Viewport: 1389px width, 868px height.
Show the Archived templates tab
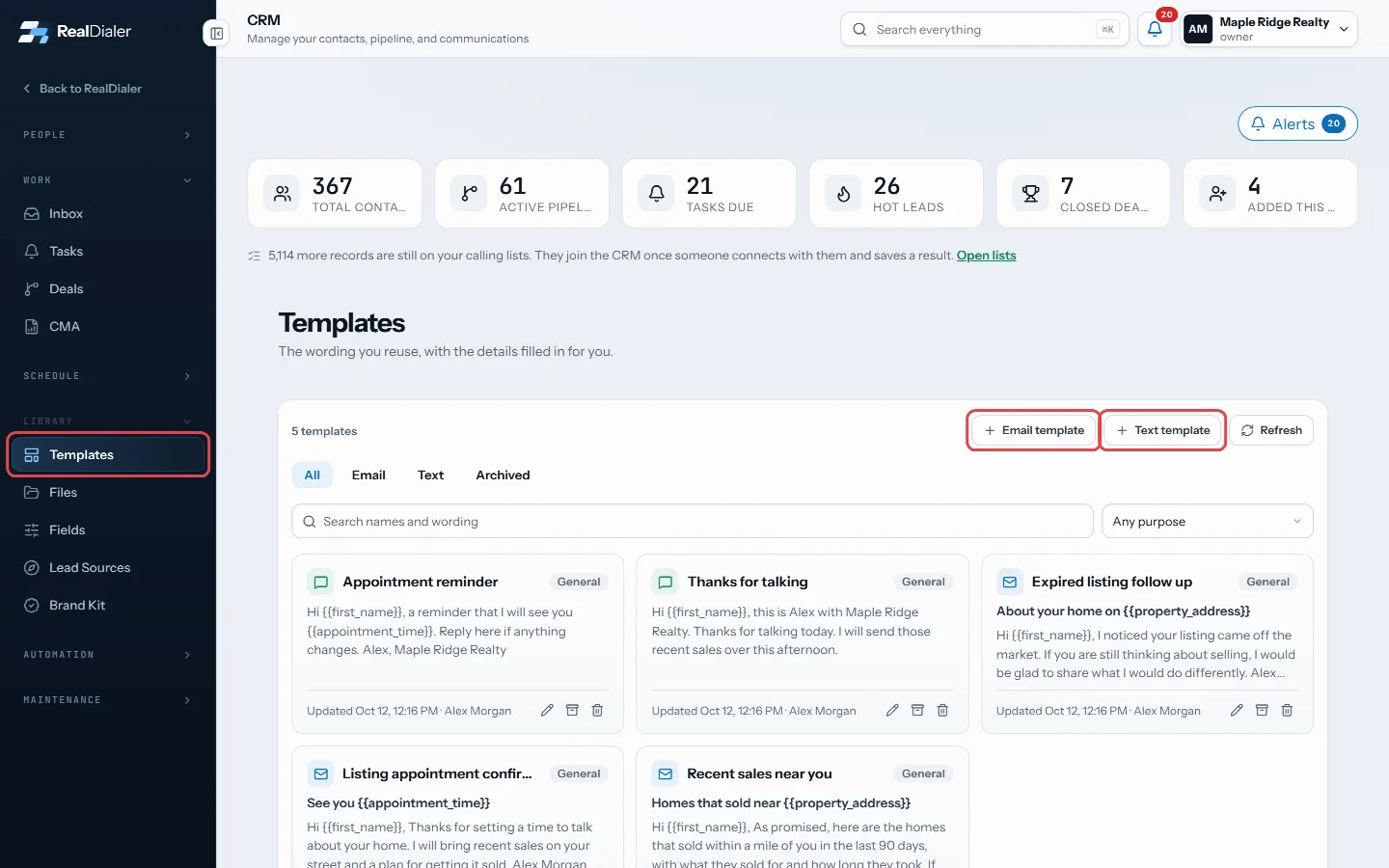pos(503,475)
